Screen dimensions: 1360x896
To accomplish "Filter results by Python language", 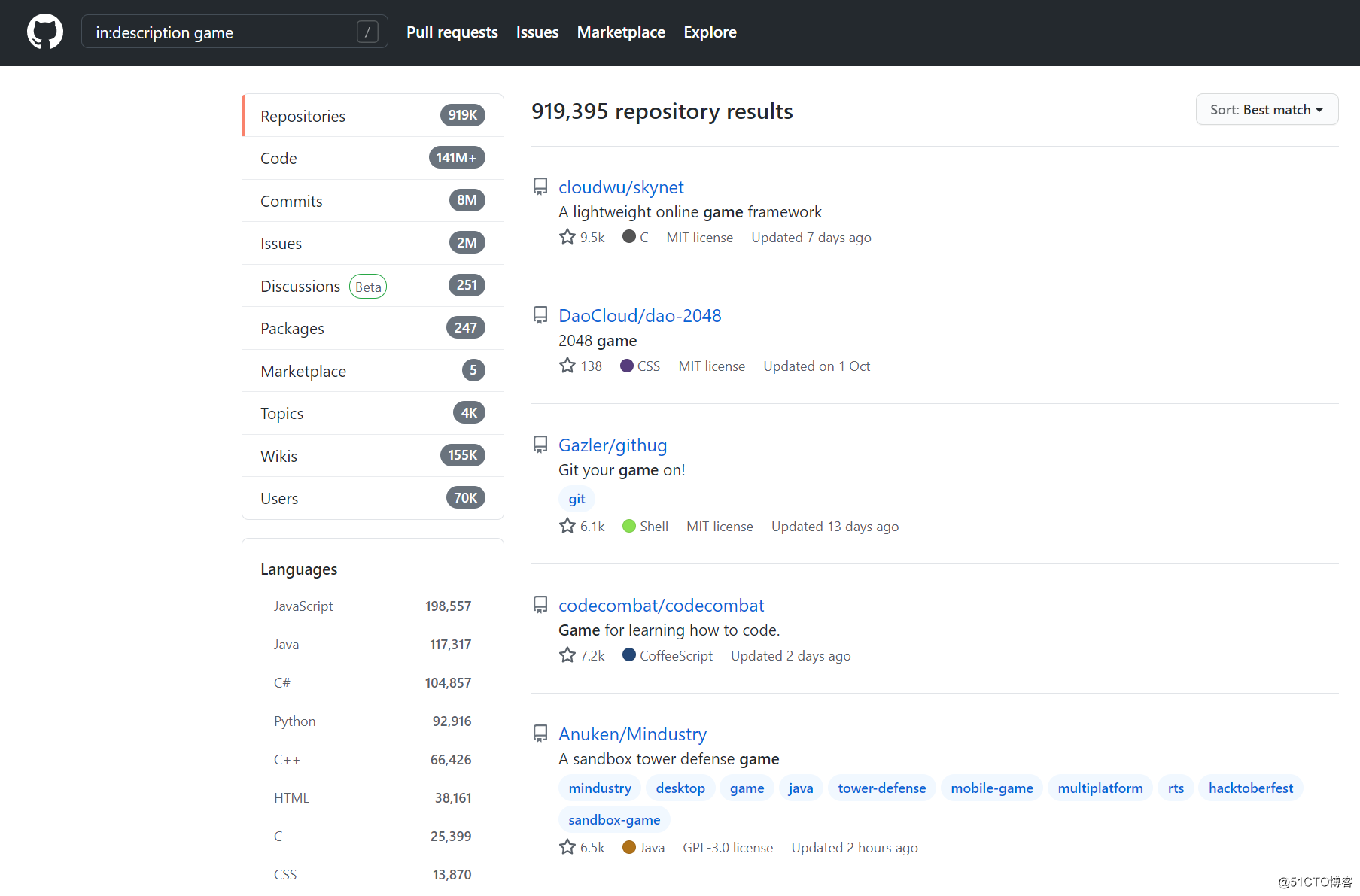I will point(373,721).
